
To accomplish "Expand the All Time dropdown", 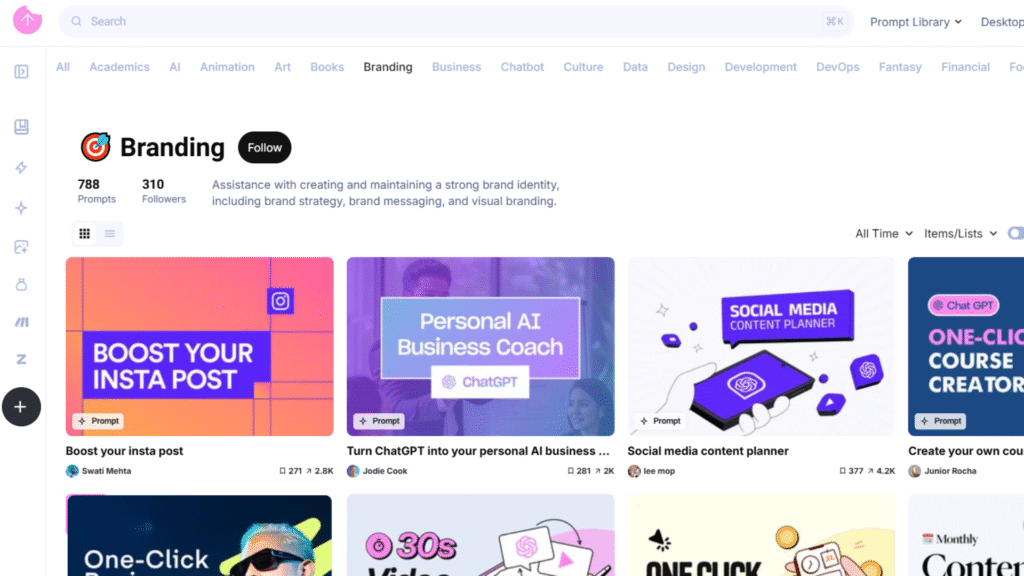I will [x=884, y=233].
